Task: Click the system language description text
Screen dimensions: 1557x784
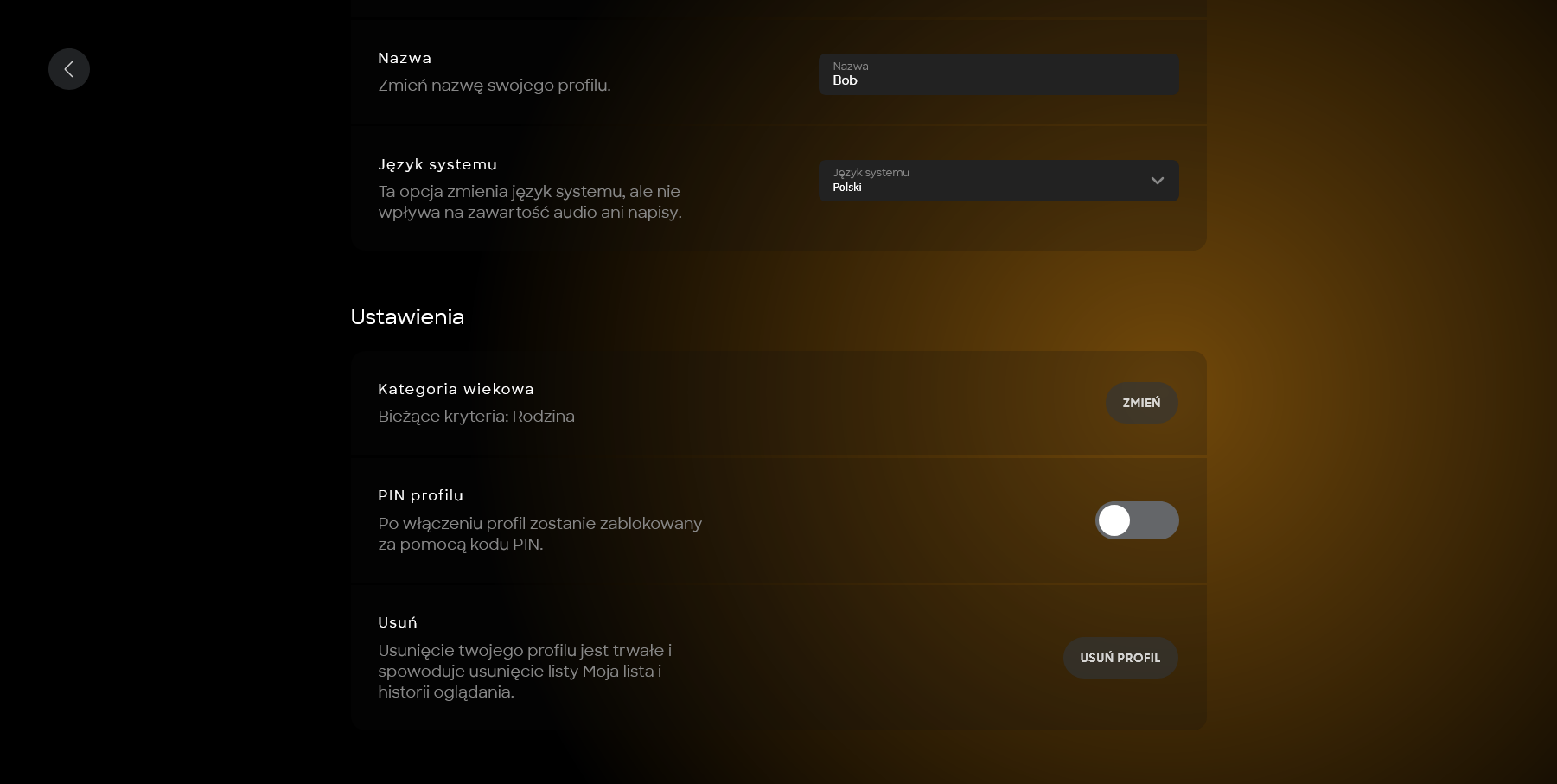Action: coord(529,202)
